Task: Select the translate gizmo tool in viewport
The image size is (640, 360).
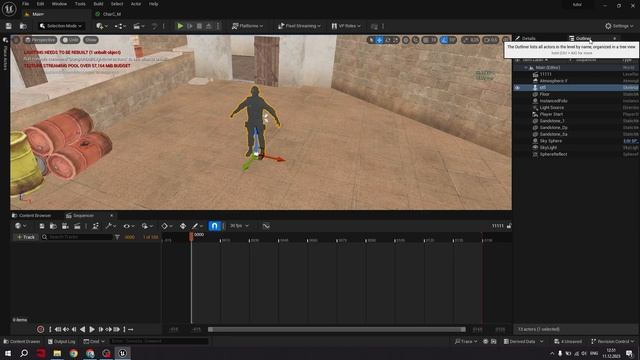Action: [379, 40]
